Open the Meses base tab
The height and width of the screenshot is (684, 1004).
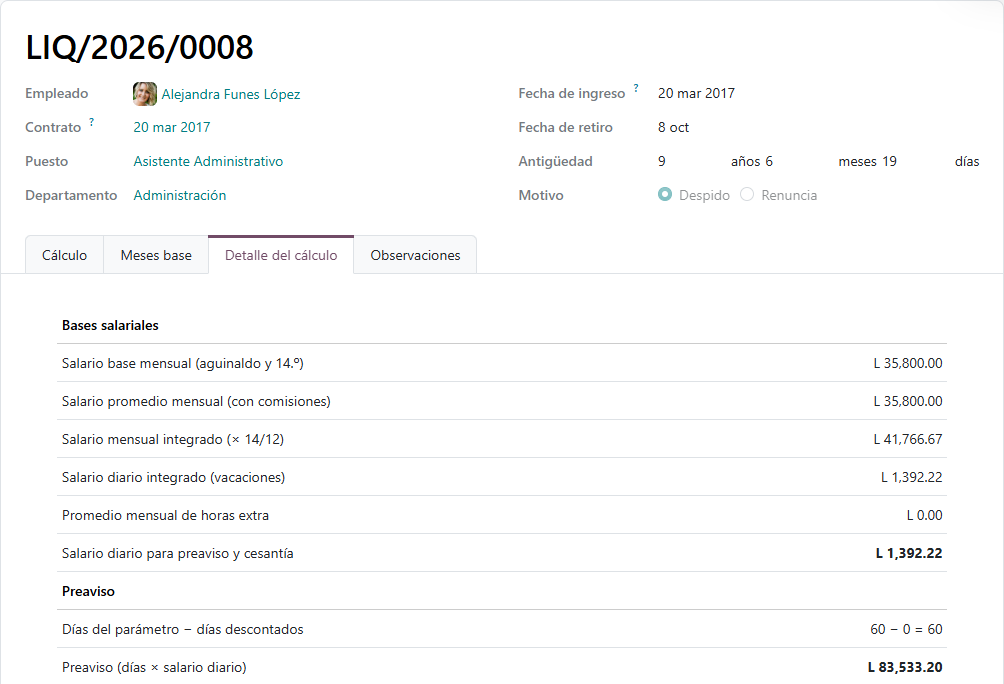pos(156,255)
